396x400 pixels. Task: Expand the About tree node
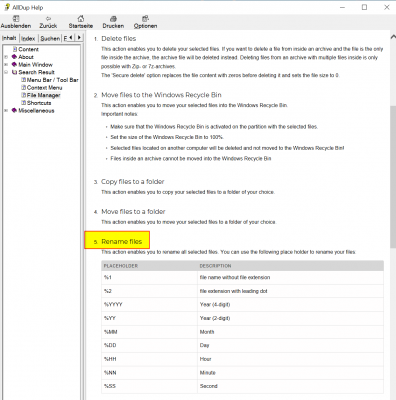[x=6, y=57]
